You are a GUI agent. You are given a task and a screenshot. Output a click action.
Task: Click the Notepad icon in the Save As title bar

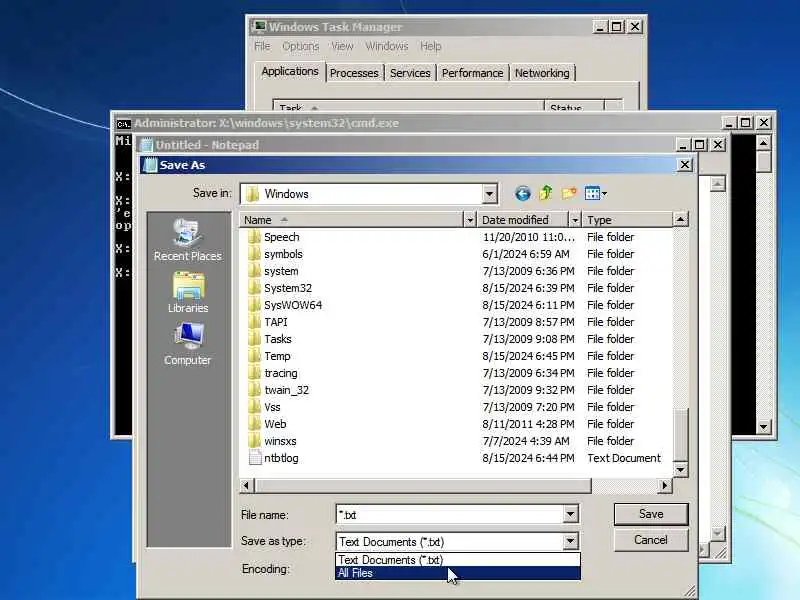(149, 165)
